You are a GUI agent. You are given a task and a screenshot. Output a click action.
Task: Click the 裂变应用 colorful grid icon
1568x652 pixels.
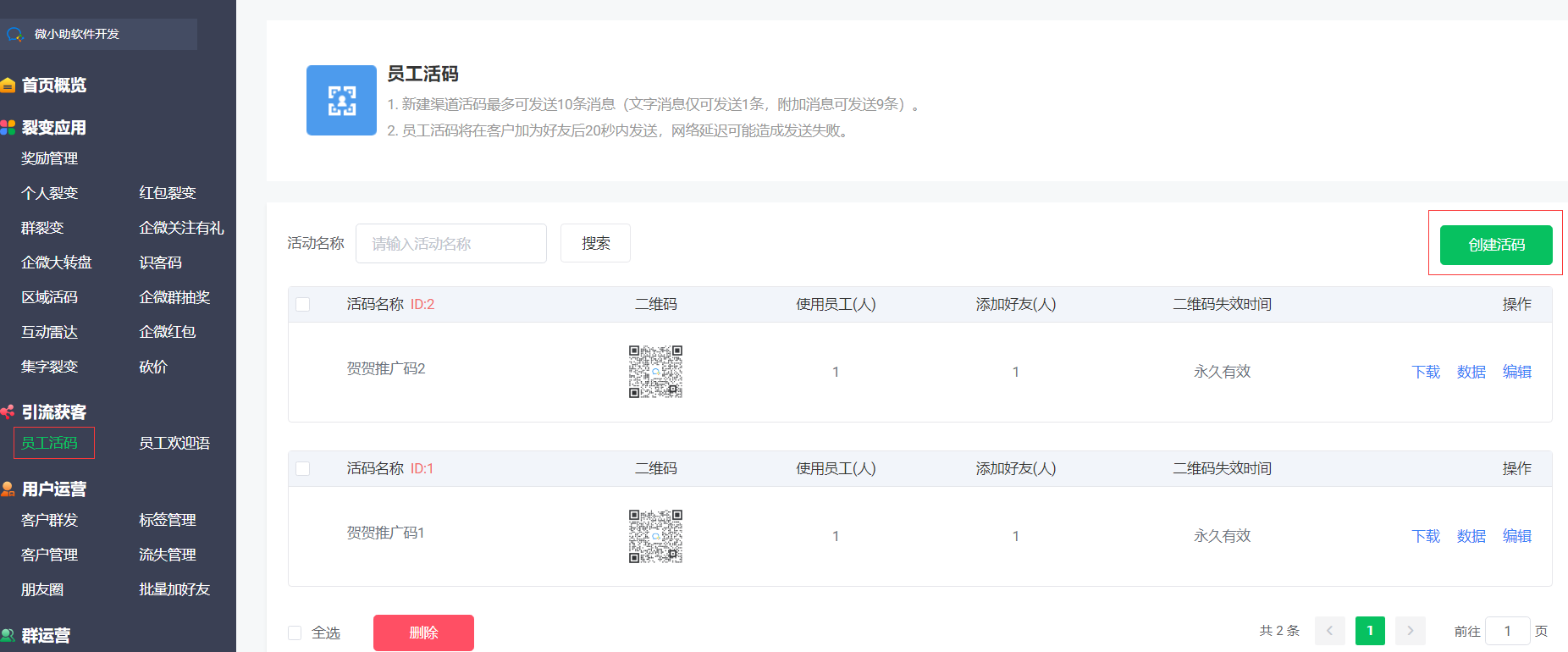point(8,128)
